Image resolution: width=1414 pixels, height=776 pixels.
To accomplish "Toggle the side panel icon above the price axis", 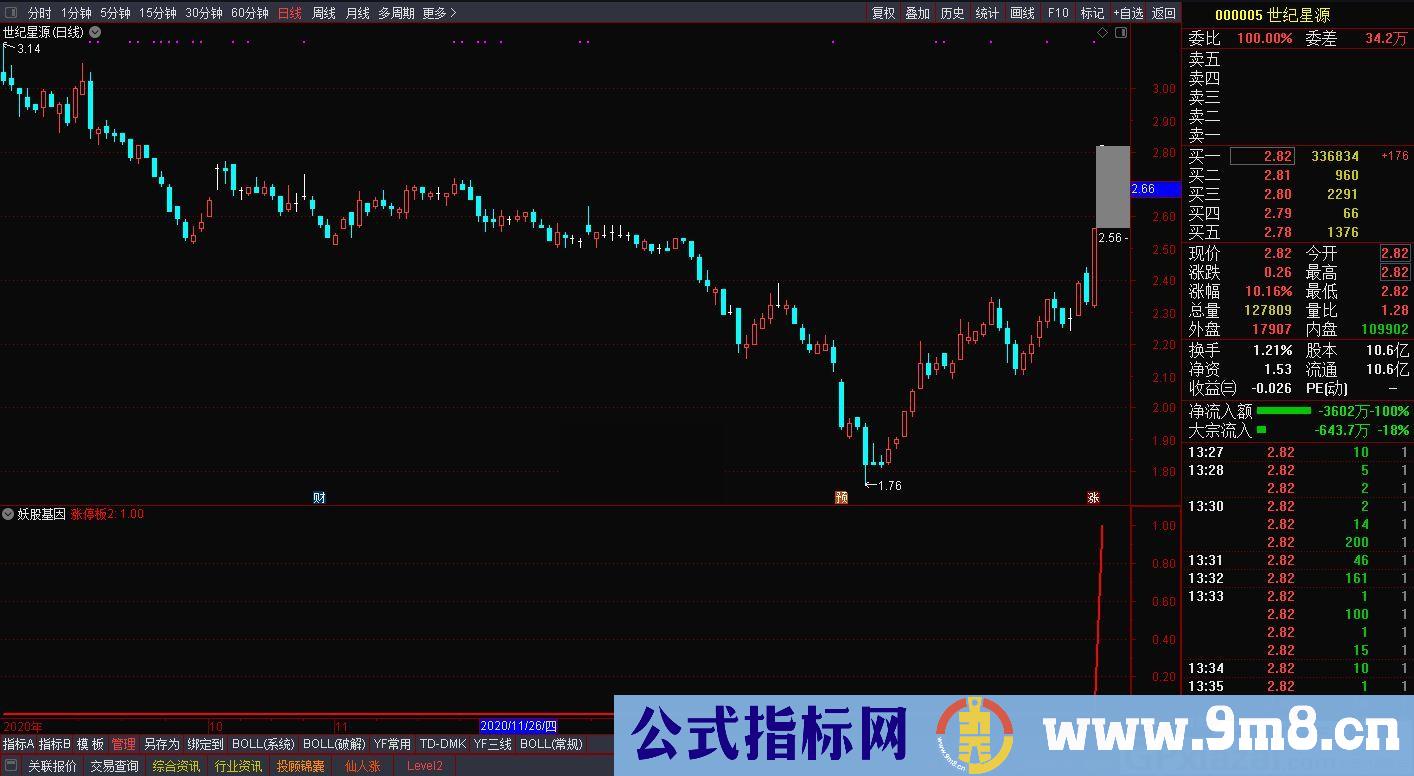I will [x=1120, y=33].
